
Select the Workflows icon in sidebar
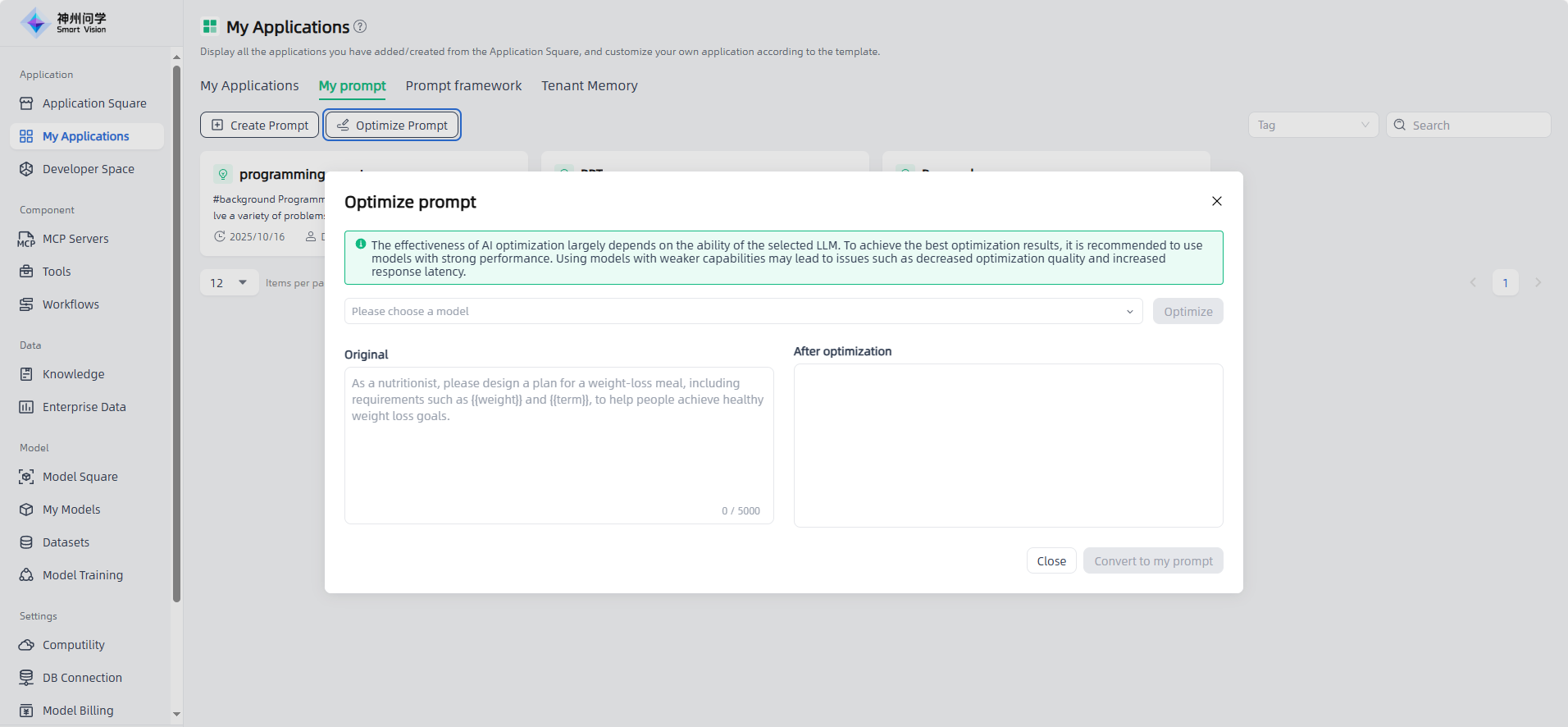coord(26,304)
